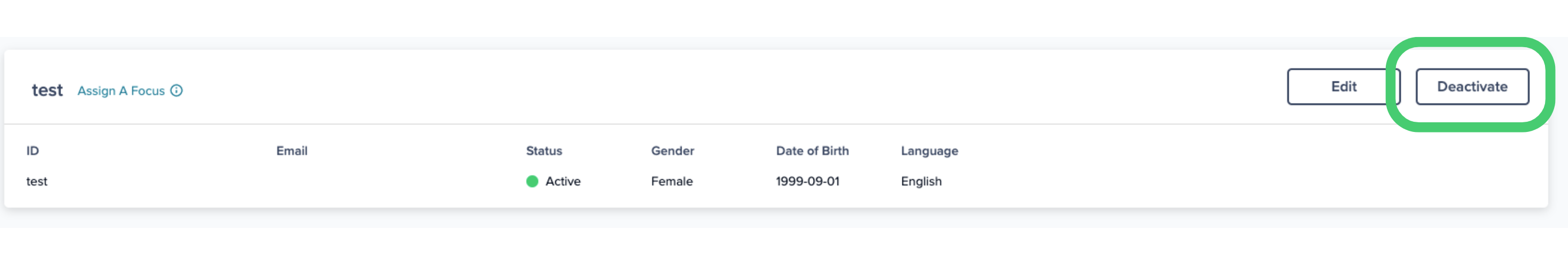
Task: Click the Email column header
Action: (x=292, y=151)
